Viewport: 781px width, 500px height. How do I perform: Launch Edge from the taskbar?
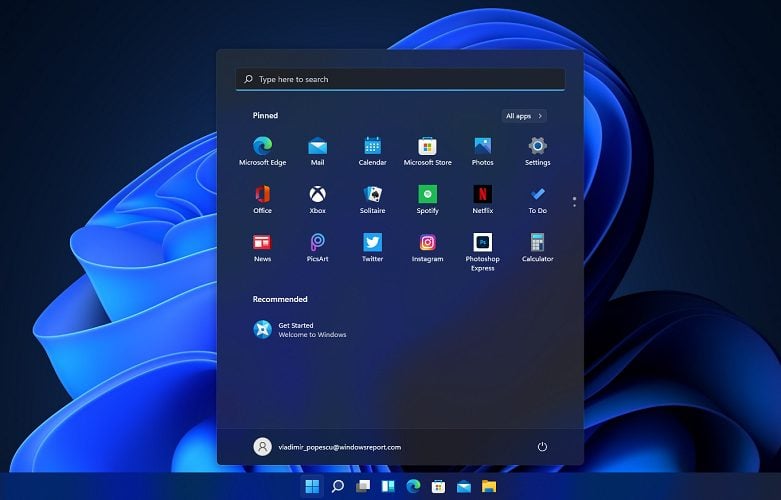tap(413, 486)
